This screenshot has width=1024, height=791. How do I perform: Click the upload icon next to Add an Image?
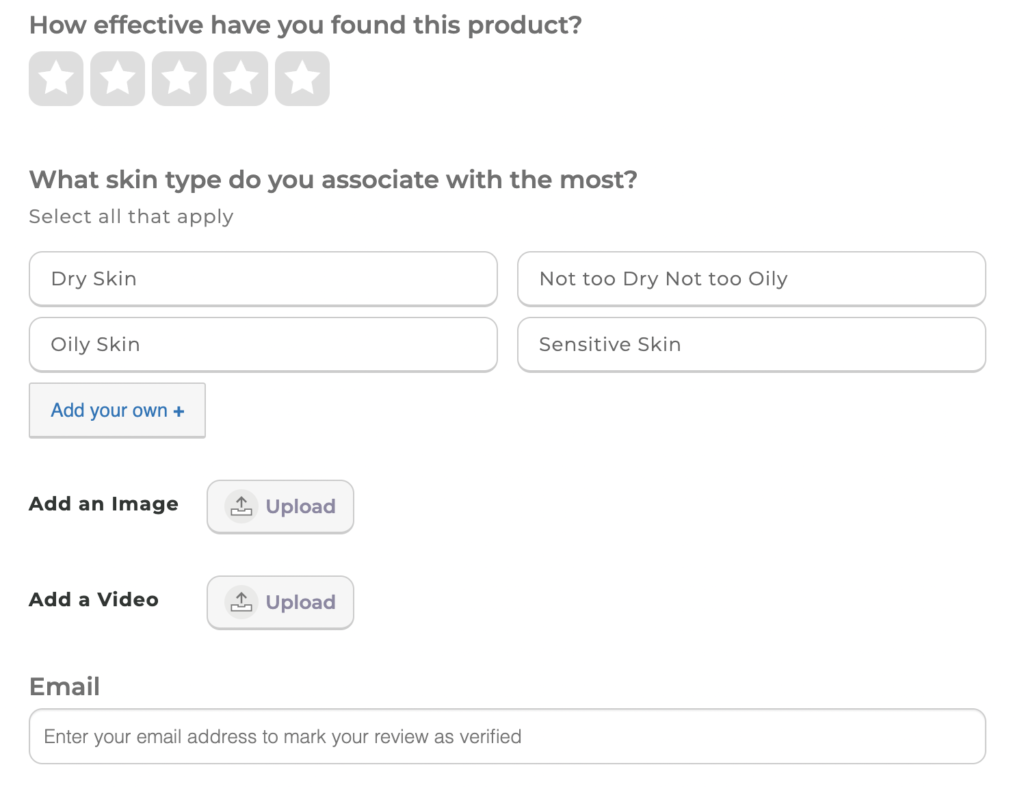pos(241,506)
